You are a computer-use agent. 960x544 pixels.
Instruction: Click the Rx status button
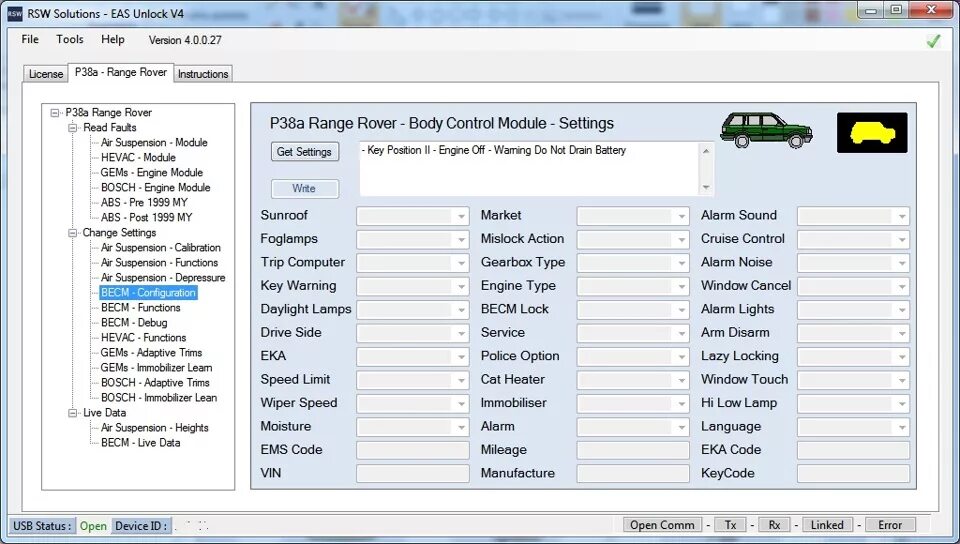tap(774, 525)
